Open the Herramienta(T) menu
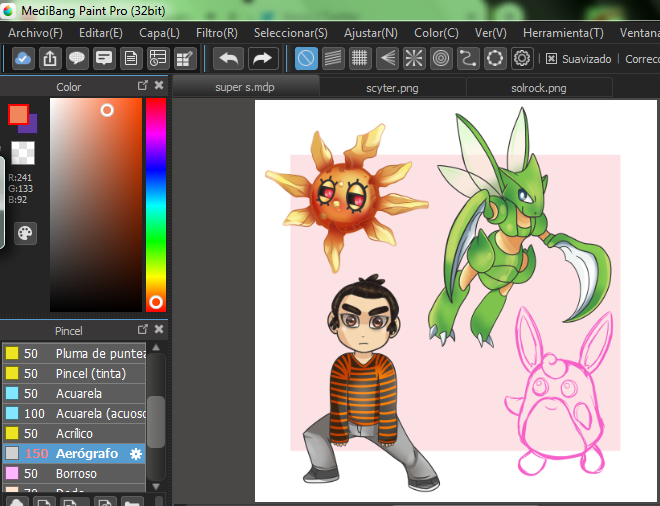This screenshot has width=660, height=506. pyautogui.click(x=563, y=33)
